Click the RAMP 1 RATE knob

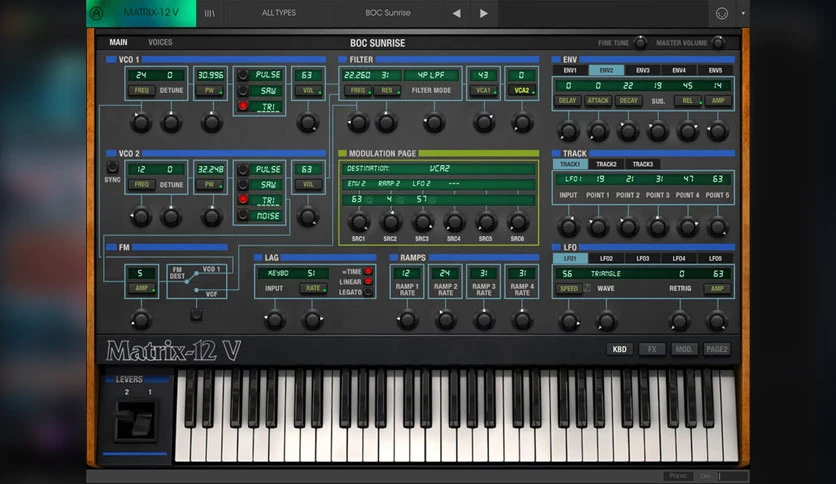click(407, 320)
